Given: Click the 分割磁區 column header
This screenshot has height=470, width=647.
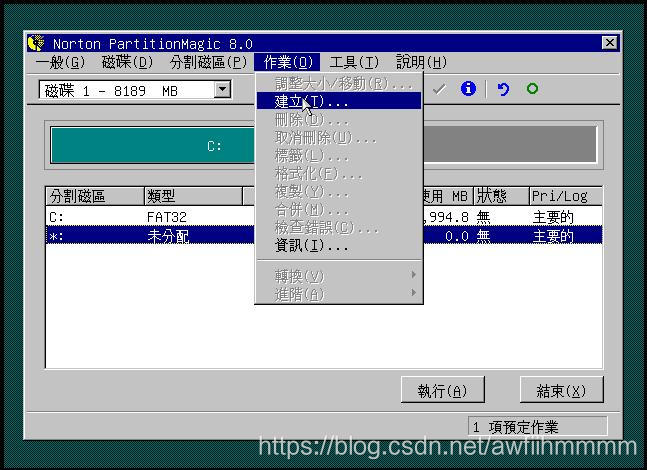Looking at the screenshot, I should 94,196.
